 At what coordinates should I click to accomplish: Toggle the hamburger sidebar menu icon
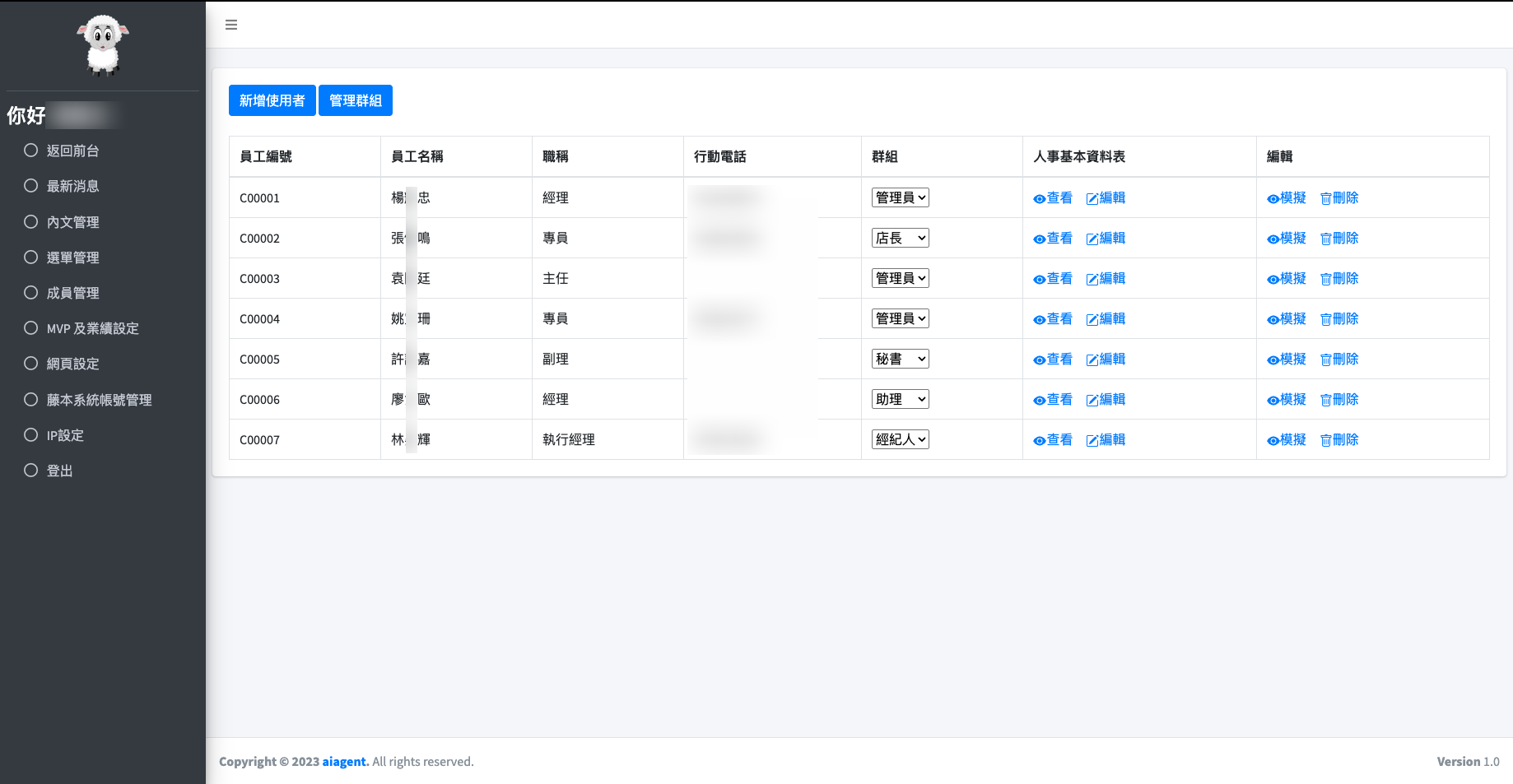(231, 25)
